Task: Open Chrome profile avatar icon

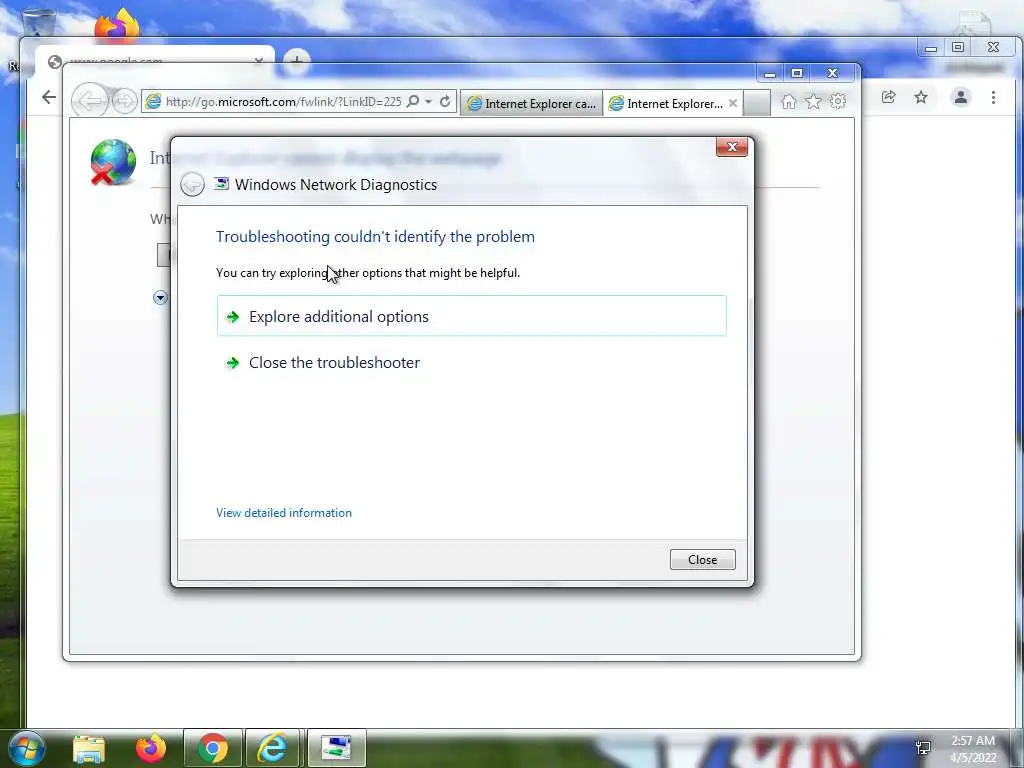Action: point(961,97)
